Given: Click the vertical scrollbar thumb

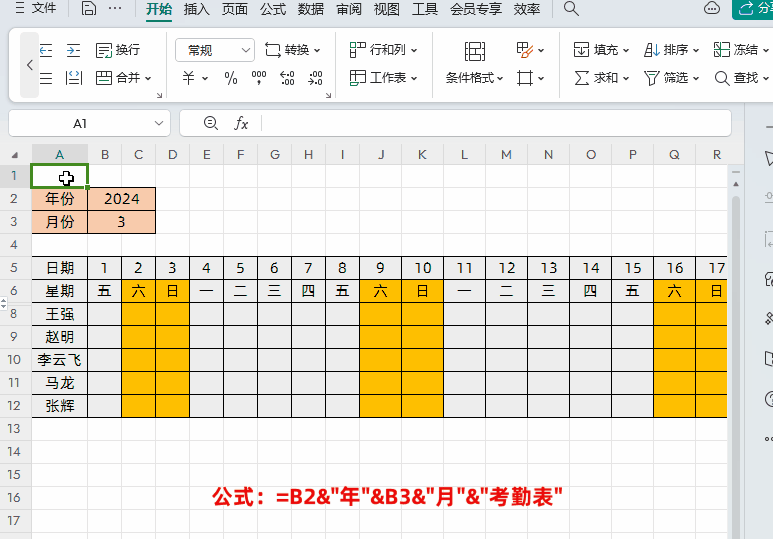Looking at the screenshot, I should pyautogui.click(x=736, y=365).
